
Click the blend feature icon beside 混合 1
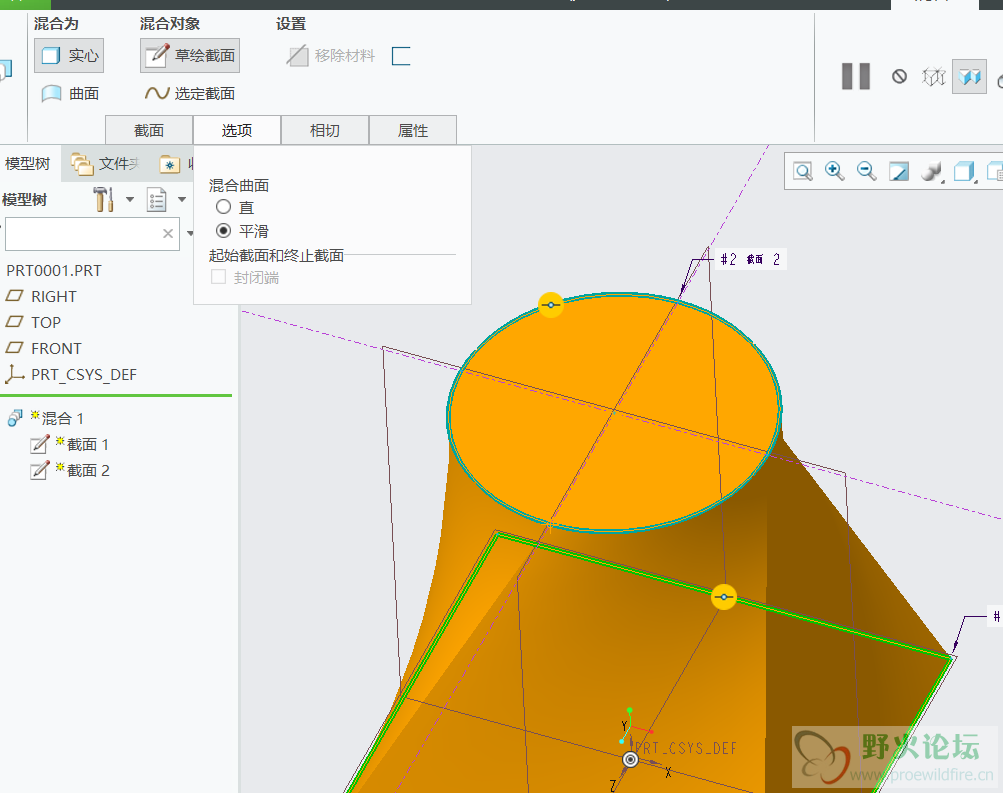pyautogui.click(x=15, y=418)
